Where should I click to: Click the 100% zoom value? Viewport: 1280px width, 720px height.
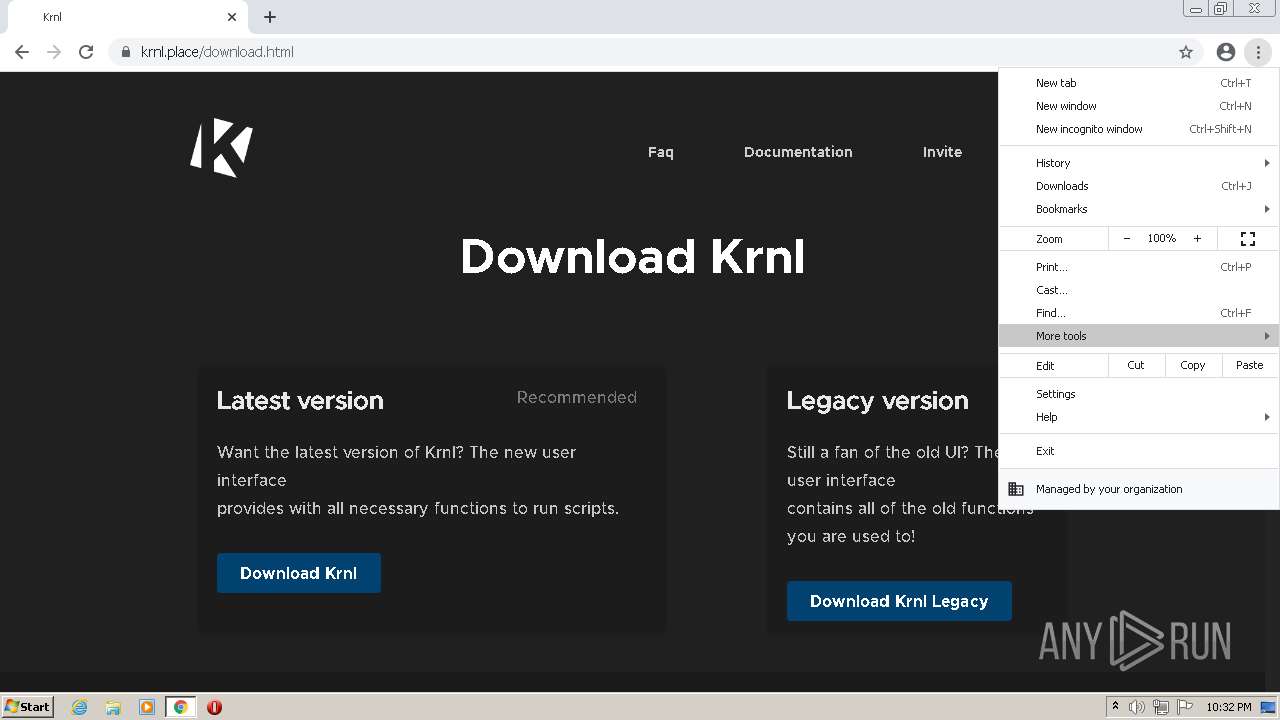point(1162,239)
